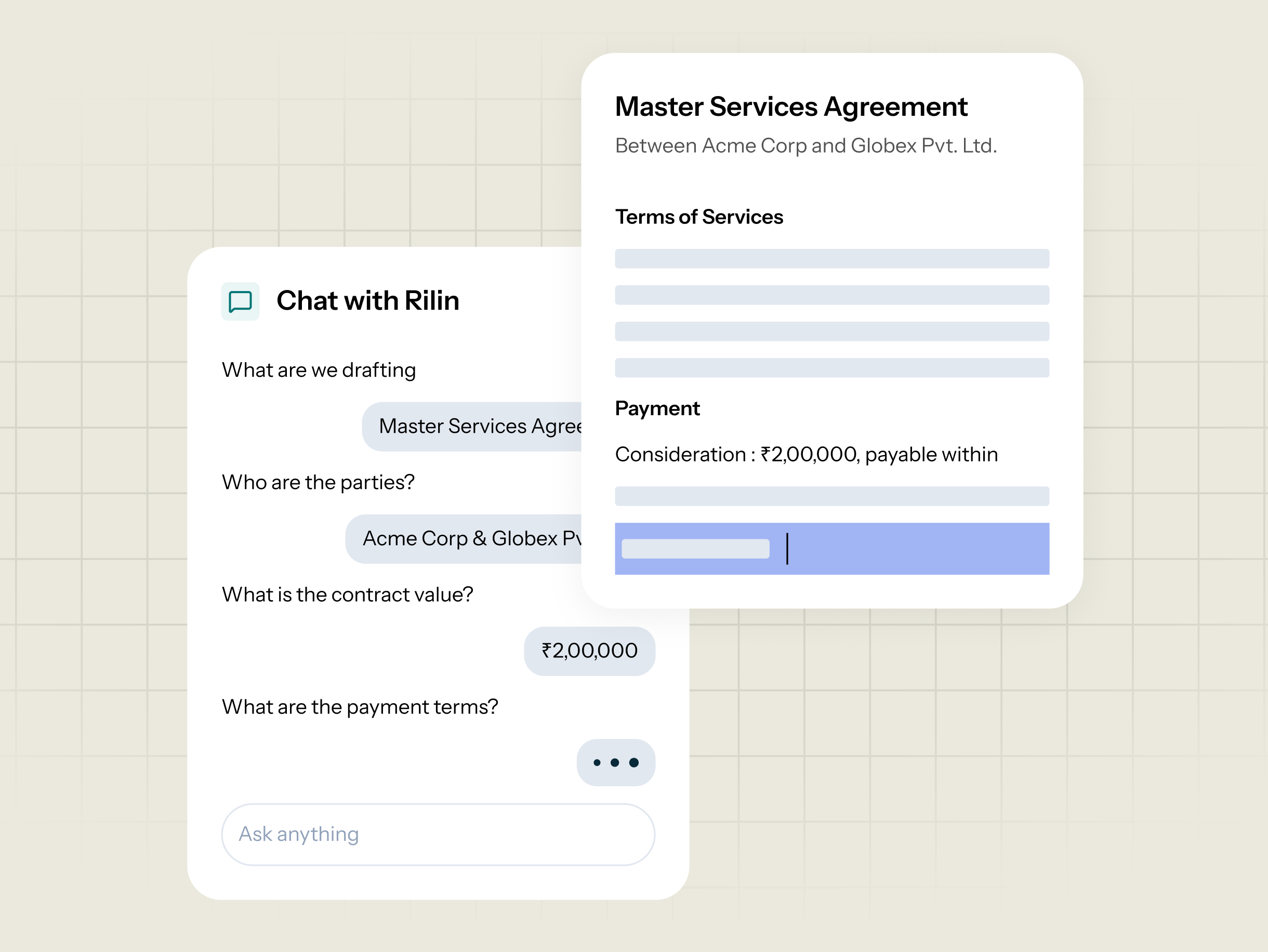Viewport: 1268px width, 952px height.
Task: Click the typing indicator bubble with three dots
Action: tap(616, 762)
